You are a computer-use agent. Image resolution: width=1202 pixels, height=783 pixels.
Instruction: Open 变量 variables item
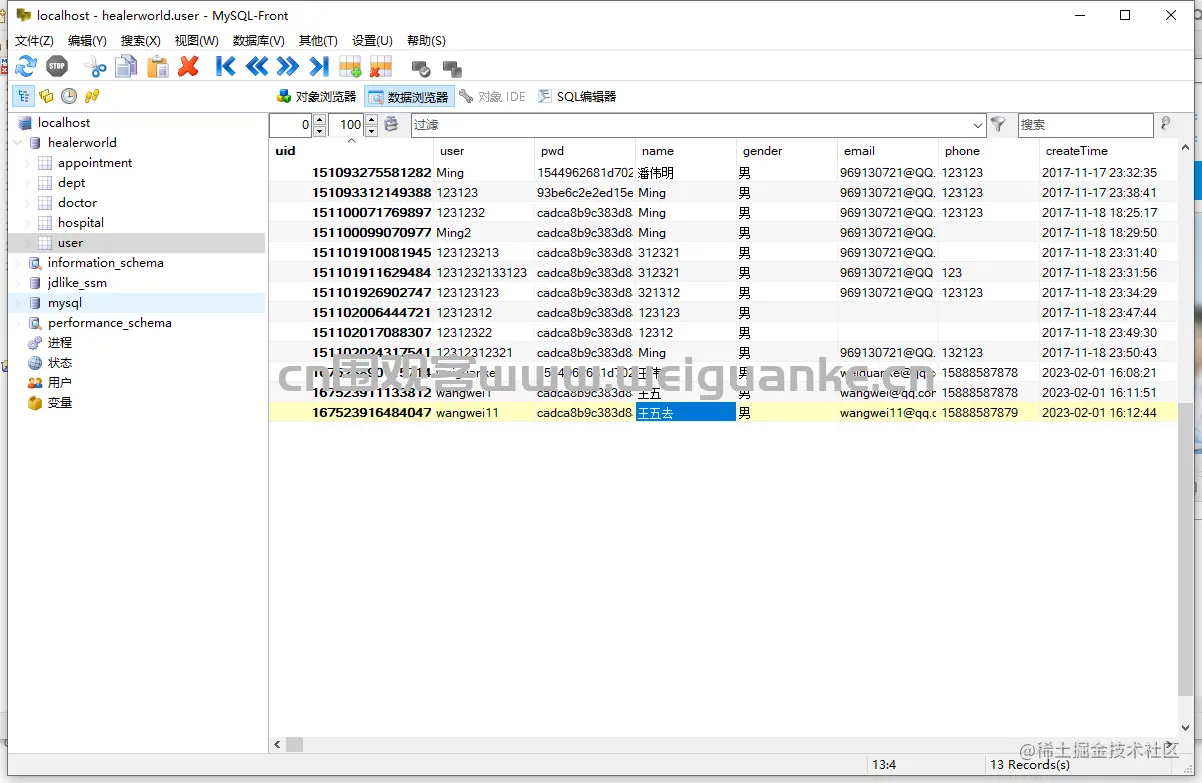60,403
